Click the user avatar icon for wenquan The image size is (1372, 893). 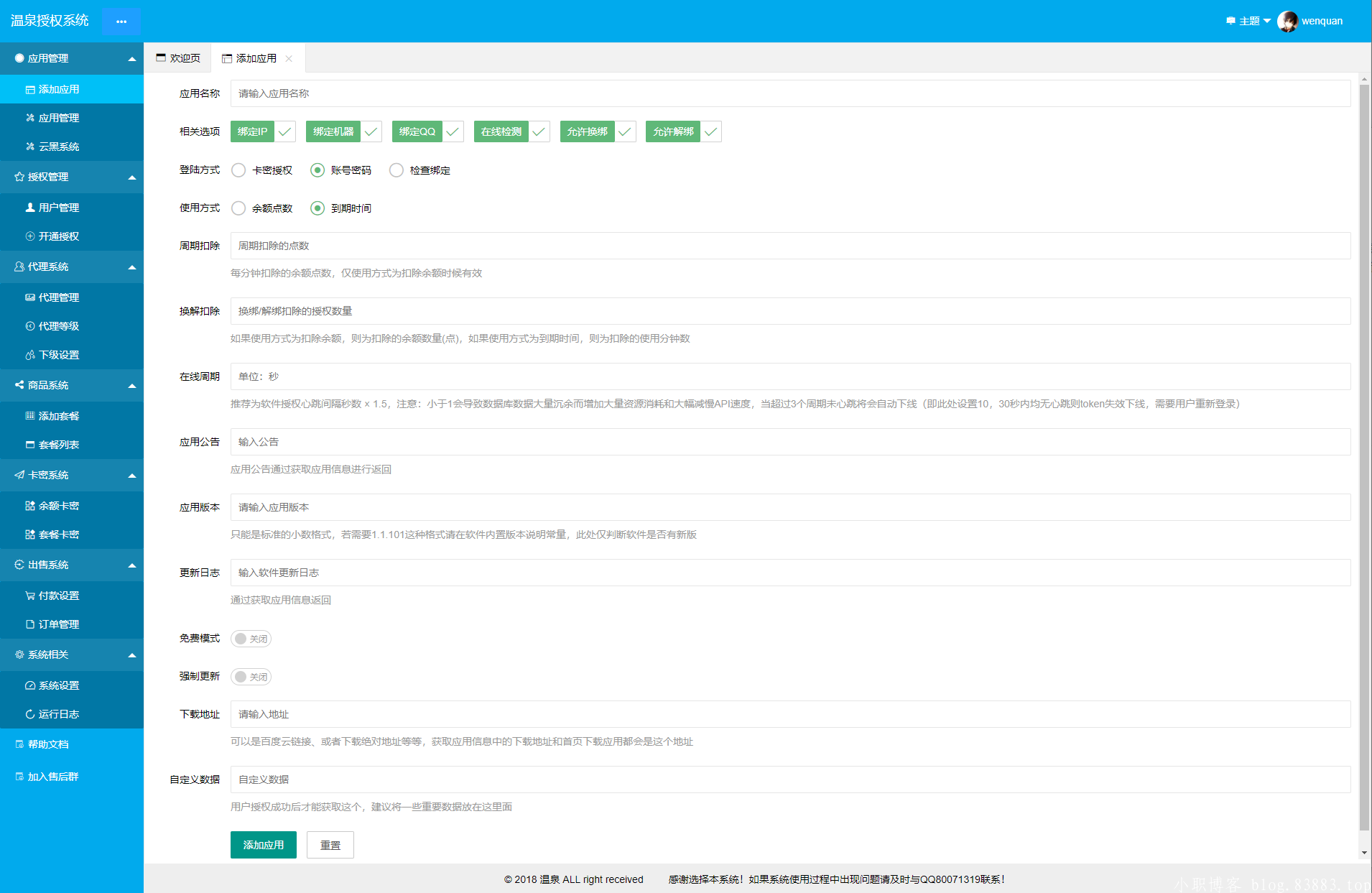(1287, 22)
